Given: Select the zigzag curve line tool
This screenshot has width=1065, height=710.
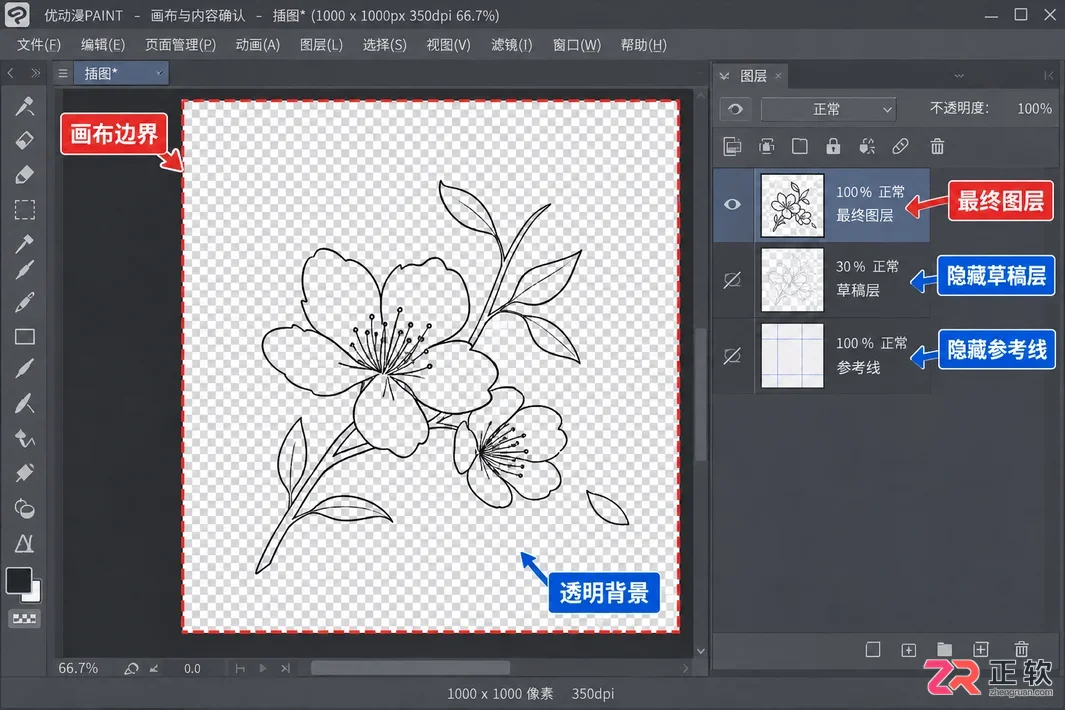Looking at the screenshot, I should pyautogui.click(x=24, y=439).
